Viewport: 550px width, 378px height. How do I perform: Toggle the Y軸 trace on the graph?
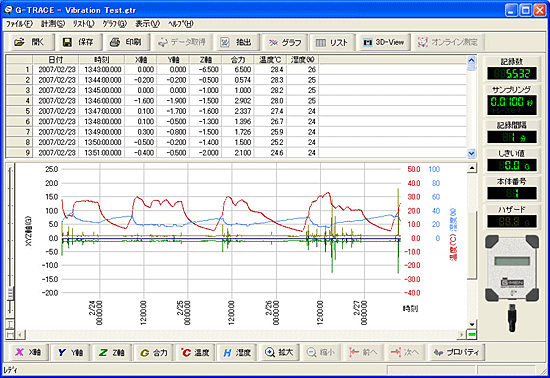pos(71,352)
